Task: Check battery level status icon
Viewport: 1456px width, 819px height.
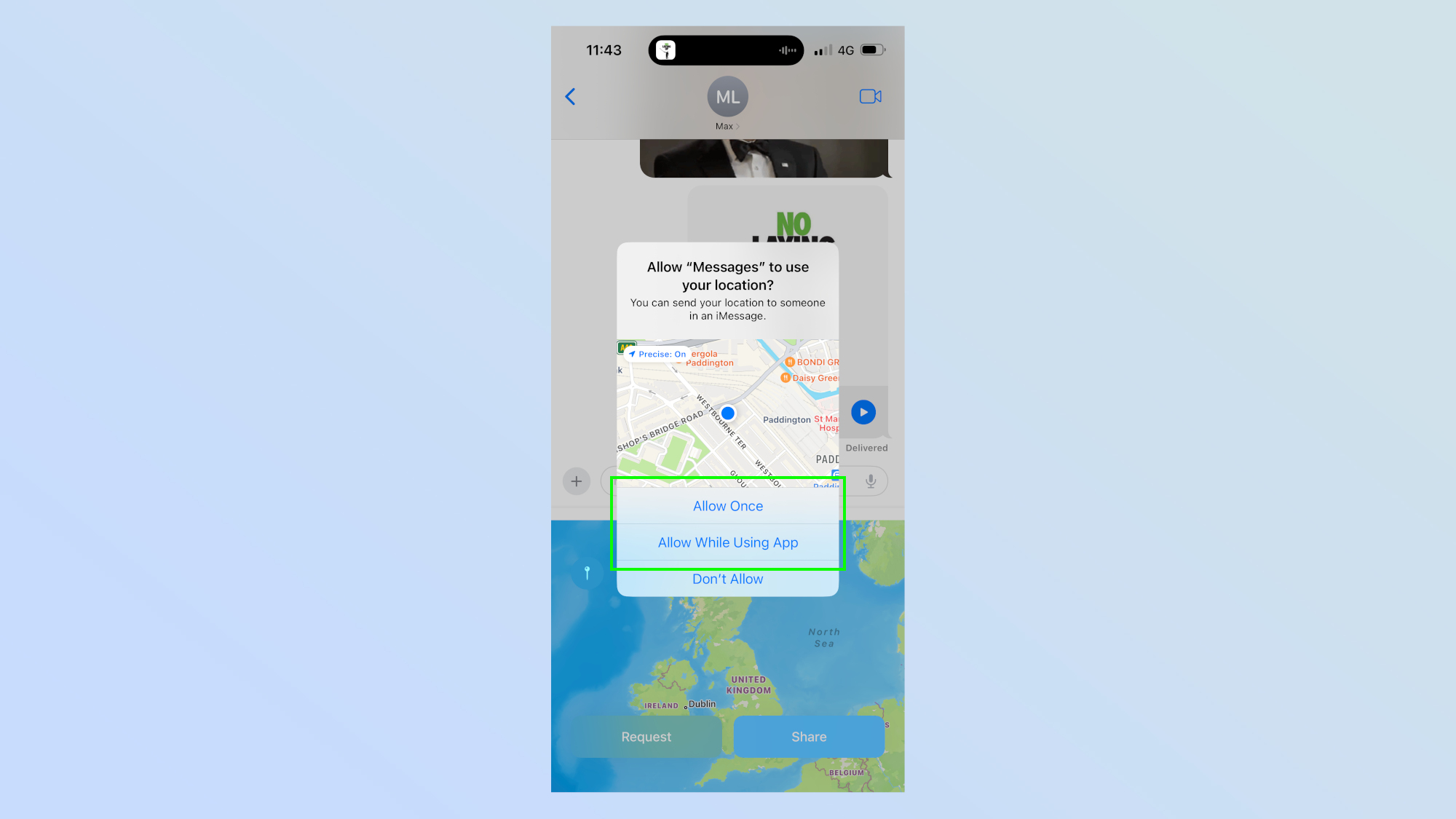Action: click(873, 50)
